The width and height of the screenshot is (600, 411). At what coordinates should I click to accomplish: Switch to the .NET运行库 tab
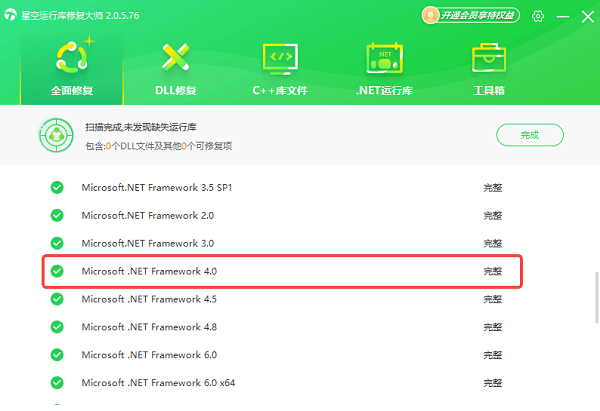(384, 70)
